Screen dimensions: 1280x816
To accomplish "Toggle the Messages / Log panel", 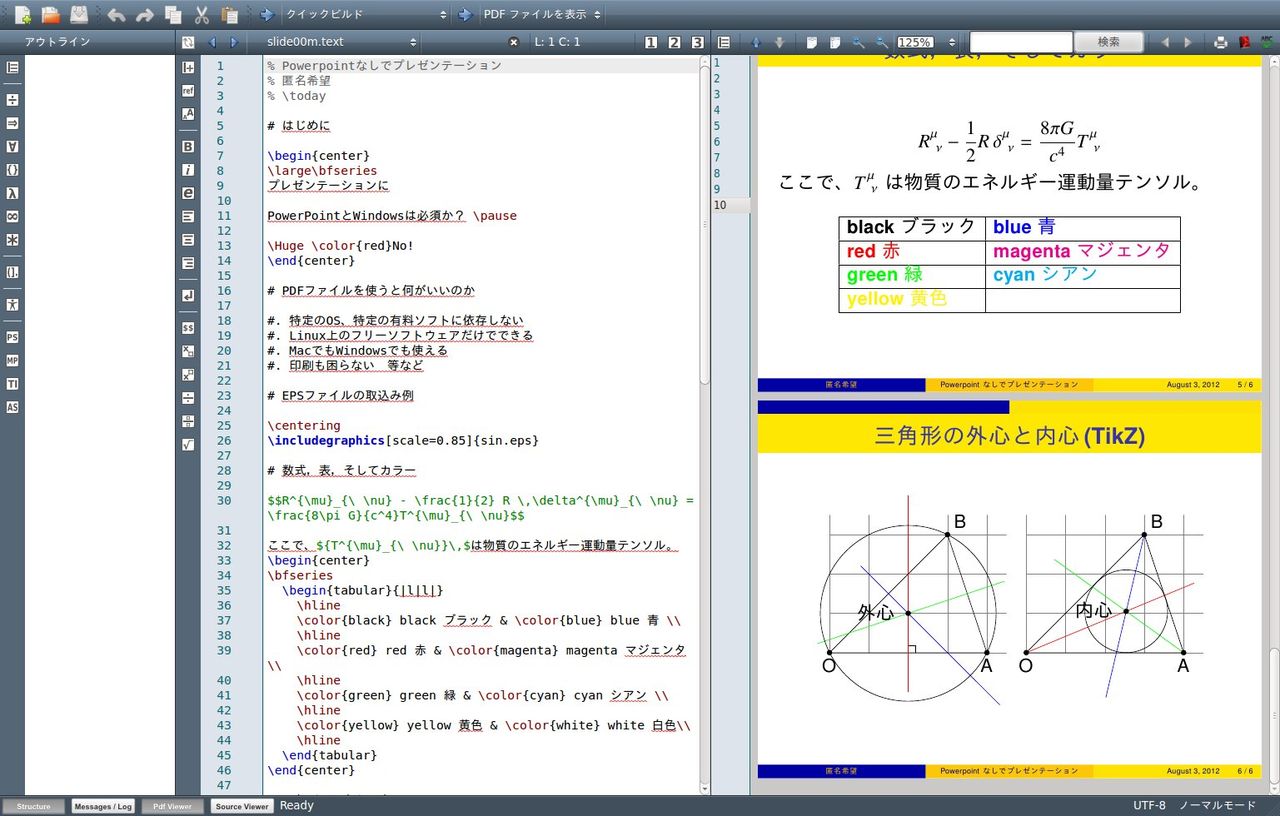I will 103,806.
